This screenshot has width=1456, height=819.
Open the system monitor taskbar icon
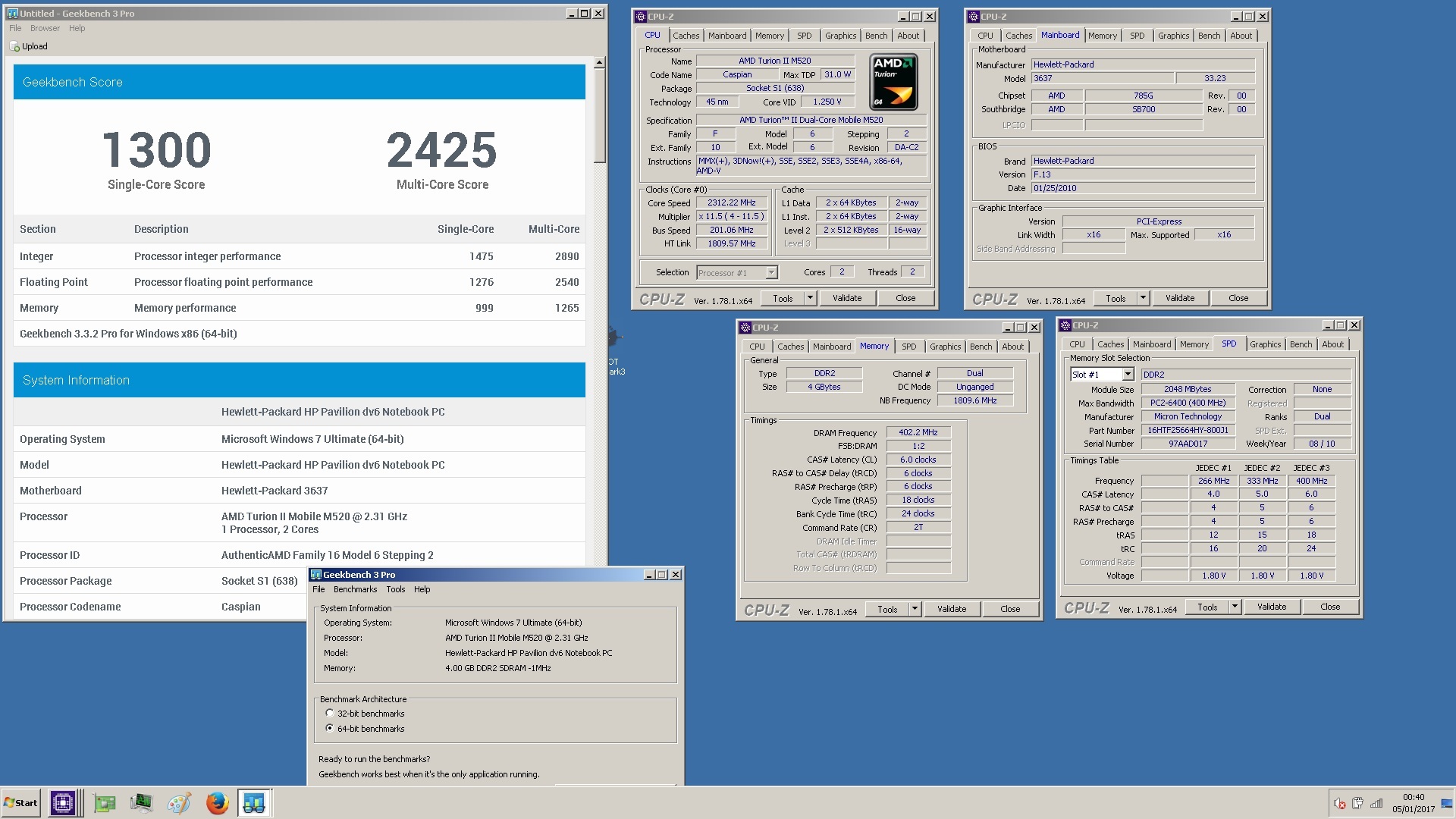pos(141,803)
